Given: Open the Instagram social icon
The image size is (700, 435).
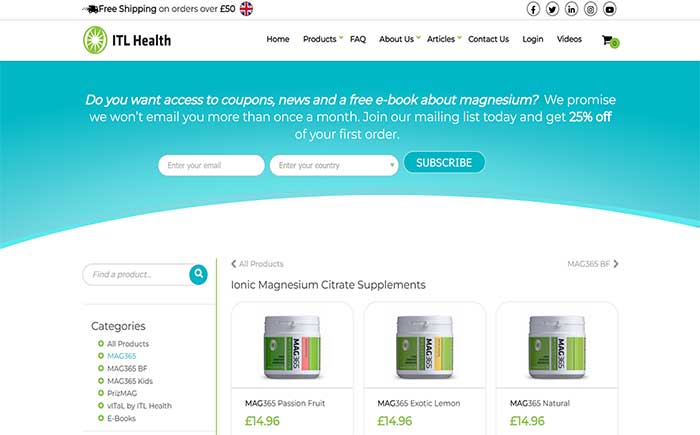Looking at the screenshot, I should (x=591, y=9).
